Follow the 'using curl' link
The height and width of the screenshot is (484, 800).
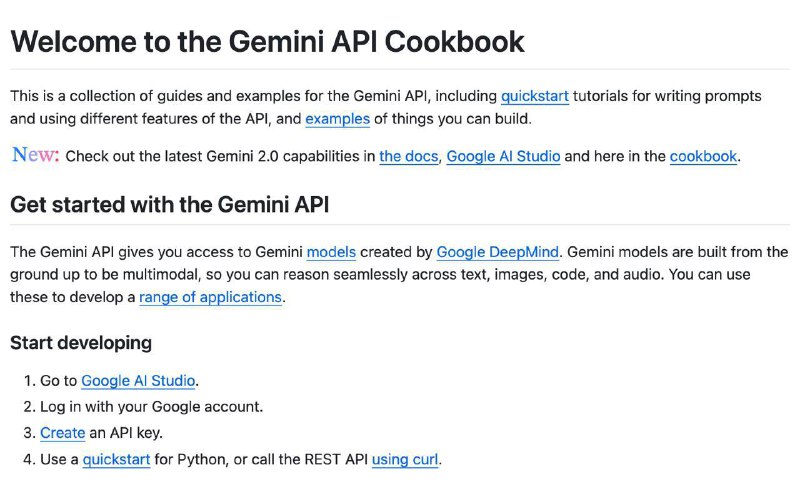(x=405, y=460)
